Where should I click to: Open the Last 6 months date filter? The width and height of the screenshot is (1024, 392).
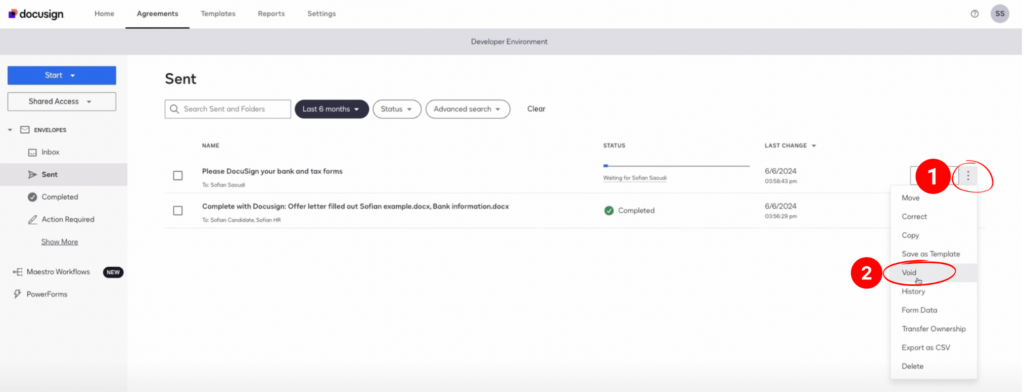click(x=332, y=109)
